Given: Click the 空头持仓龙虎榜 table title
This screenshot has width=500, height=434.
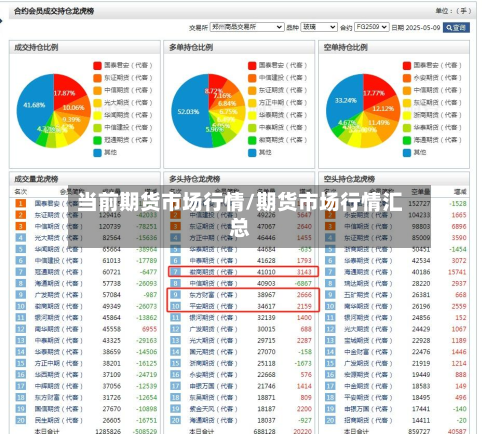Looking at the screenshot, I should click(349, 179).
